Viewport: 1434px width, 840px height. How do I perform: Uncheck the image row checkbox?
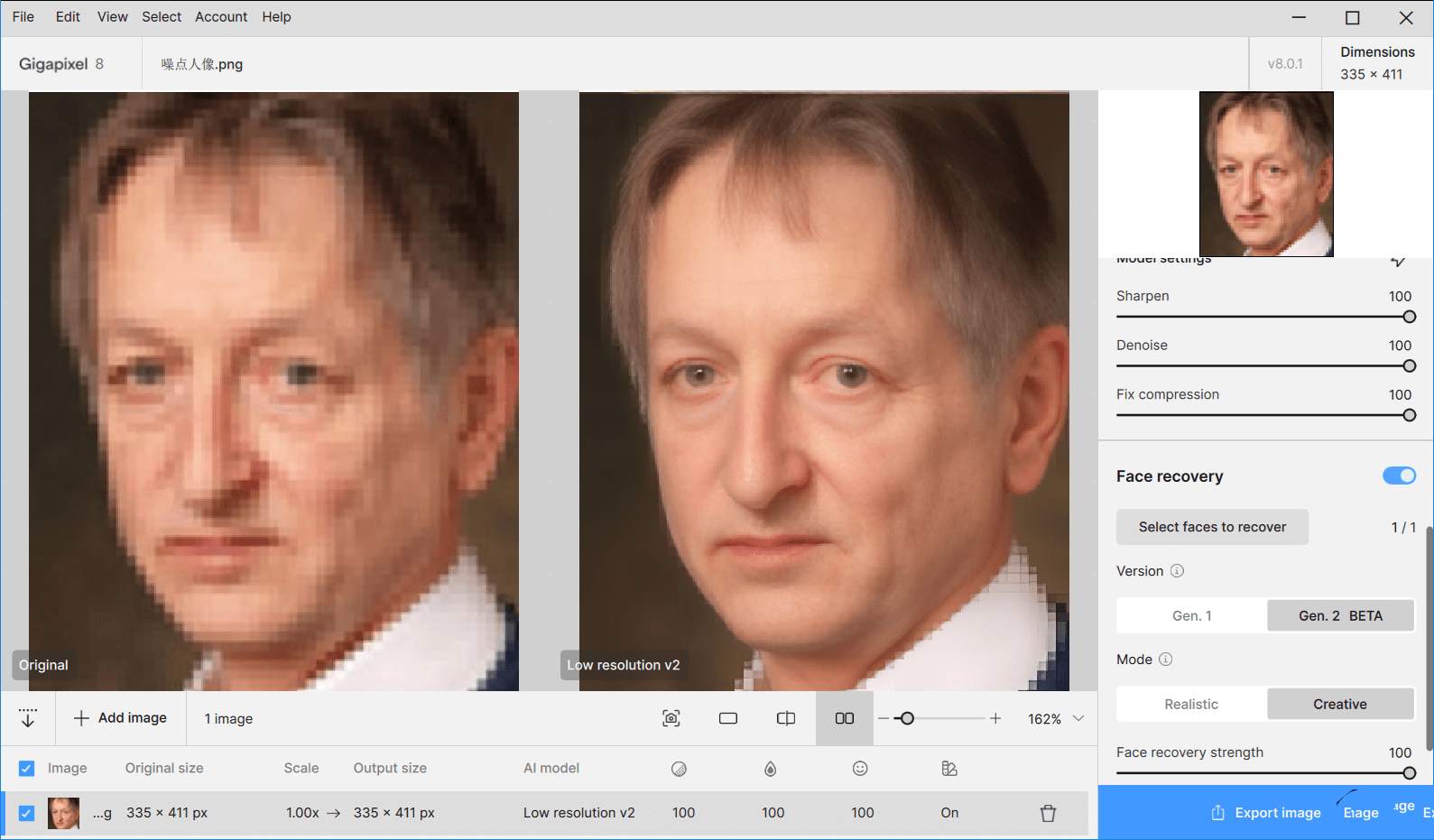coord(26,813)
